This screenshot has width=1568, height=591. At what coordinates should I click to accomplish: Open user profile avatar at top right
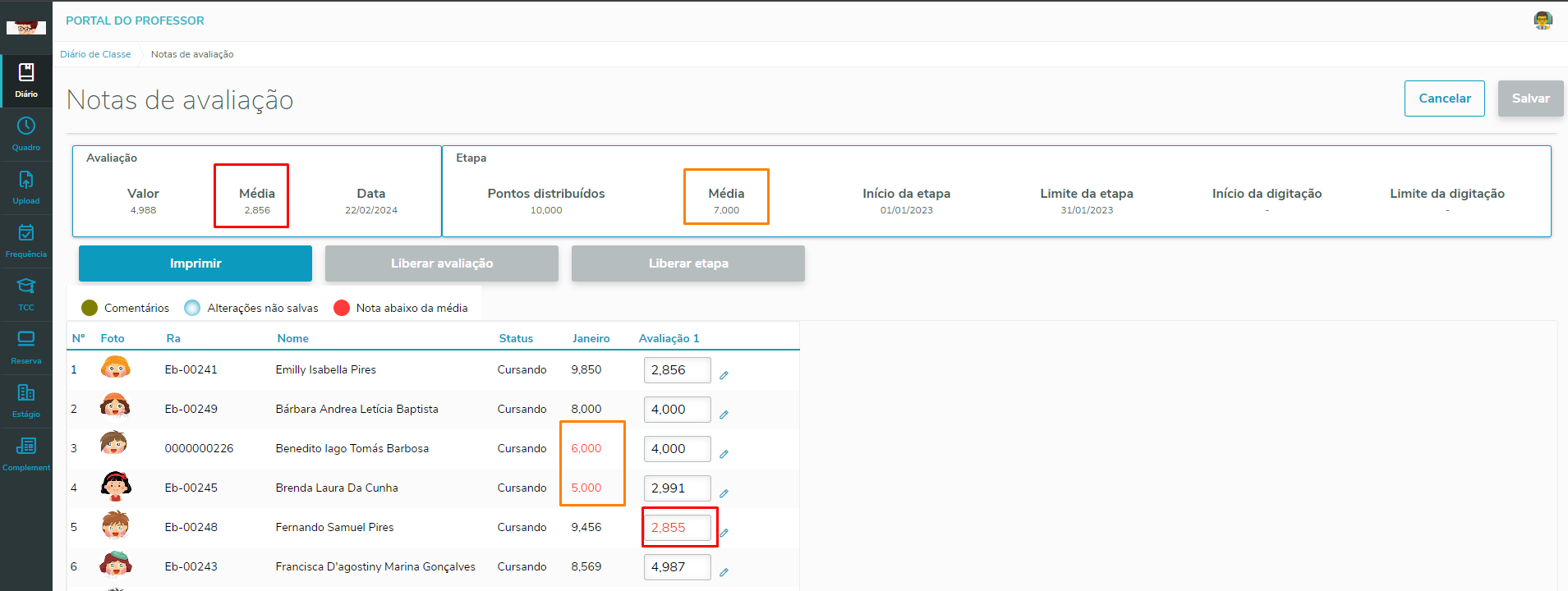tap(1543, 21)
